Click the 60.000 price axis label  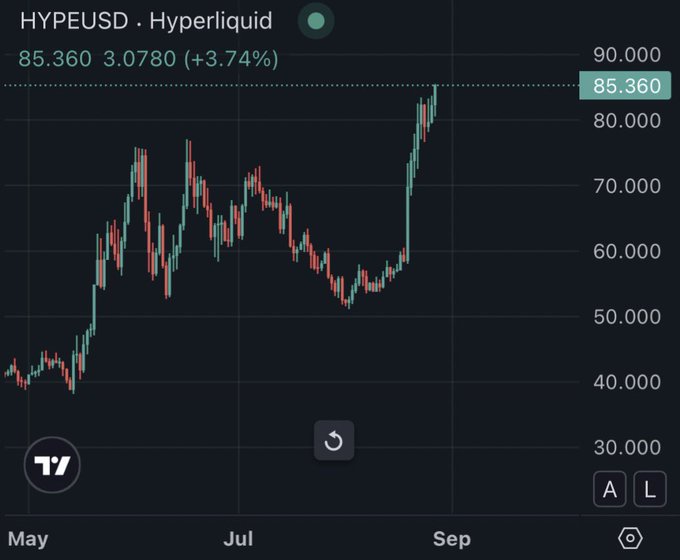coord(627,251)
